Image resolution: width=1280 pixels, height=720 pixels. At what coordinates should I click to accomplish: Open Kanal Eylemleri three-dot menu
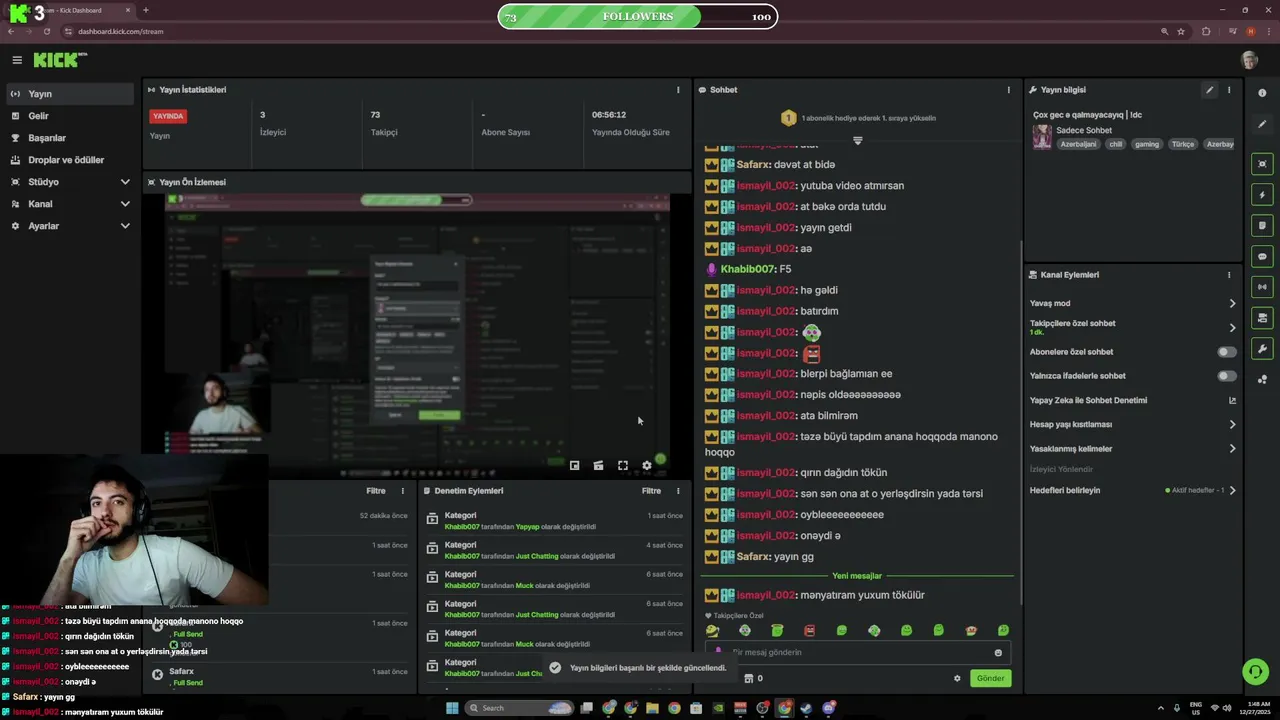click(1229, 275)
